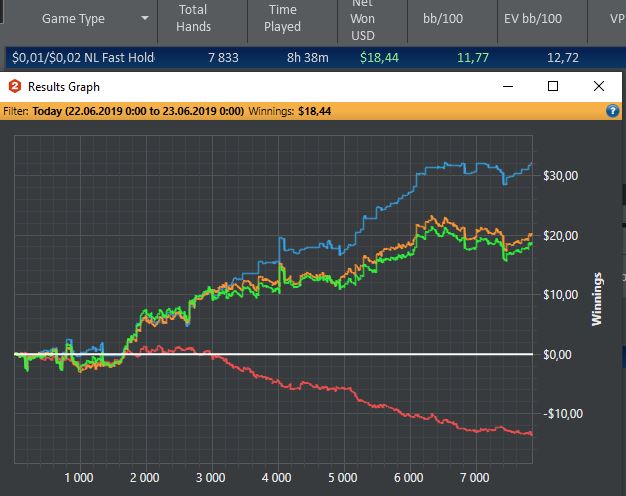The height and width of the screenshot is (496, 626).
Task: Click the 7 833 total hands cell
Action: pos(223,58)
